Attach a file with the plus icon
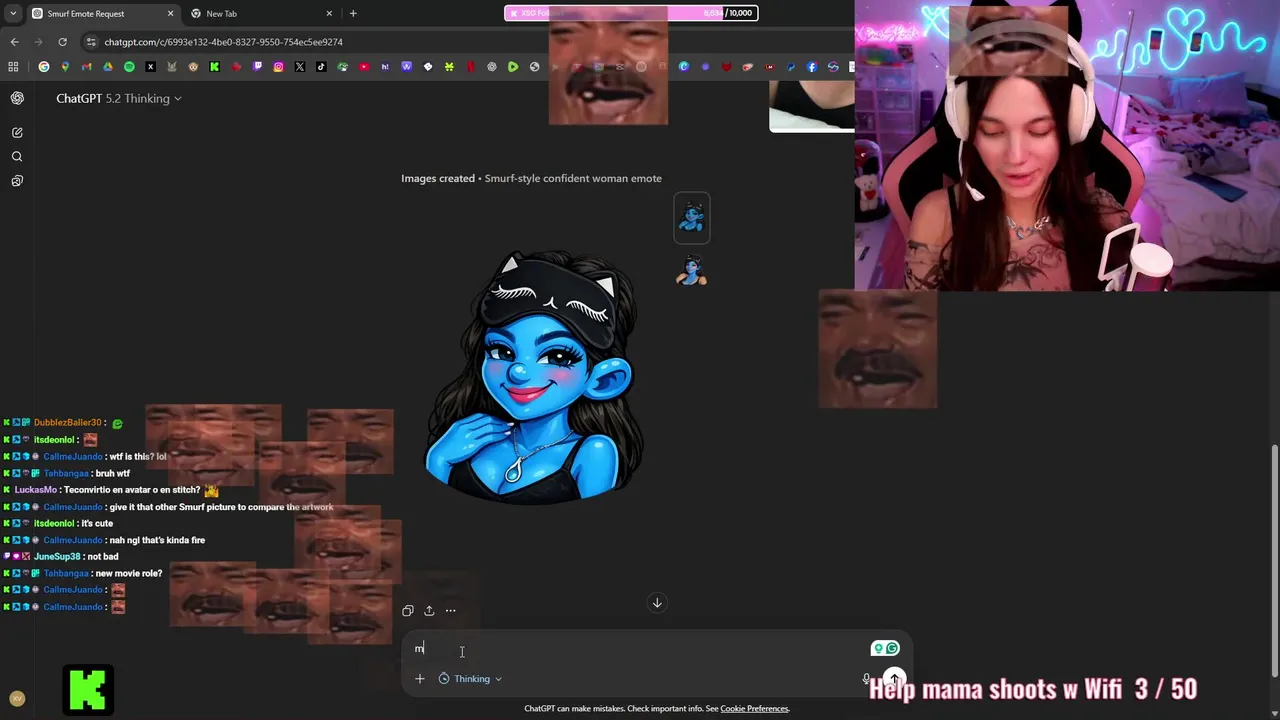This screenshot has height=720, width=1280. (x=420, y=679)
